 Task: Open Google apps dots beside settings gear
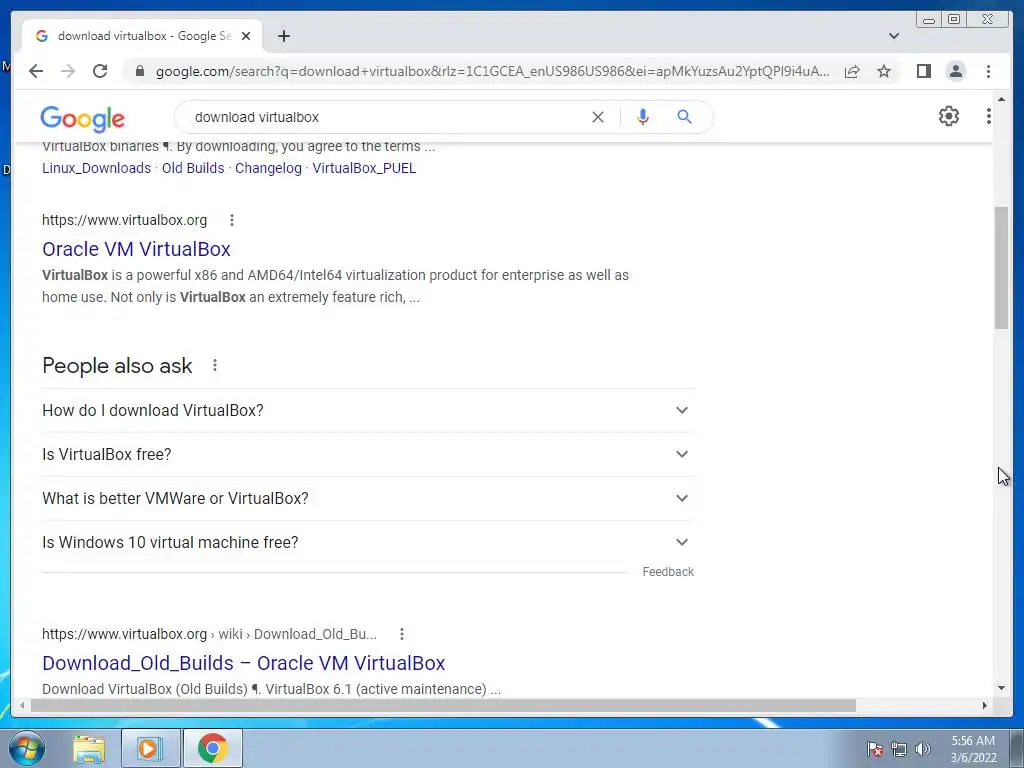988,116
